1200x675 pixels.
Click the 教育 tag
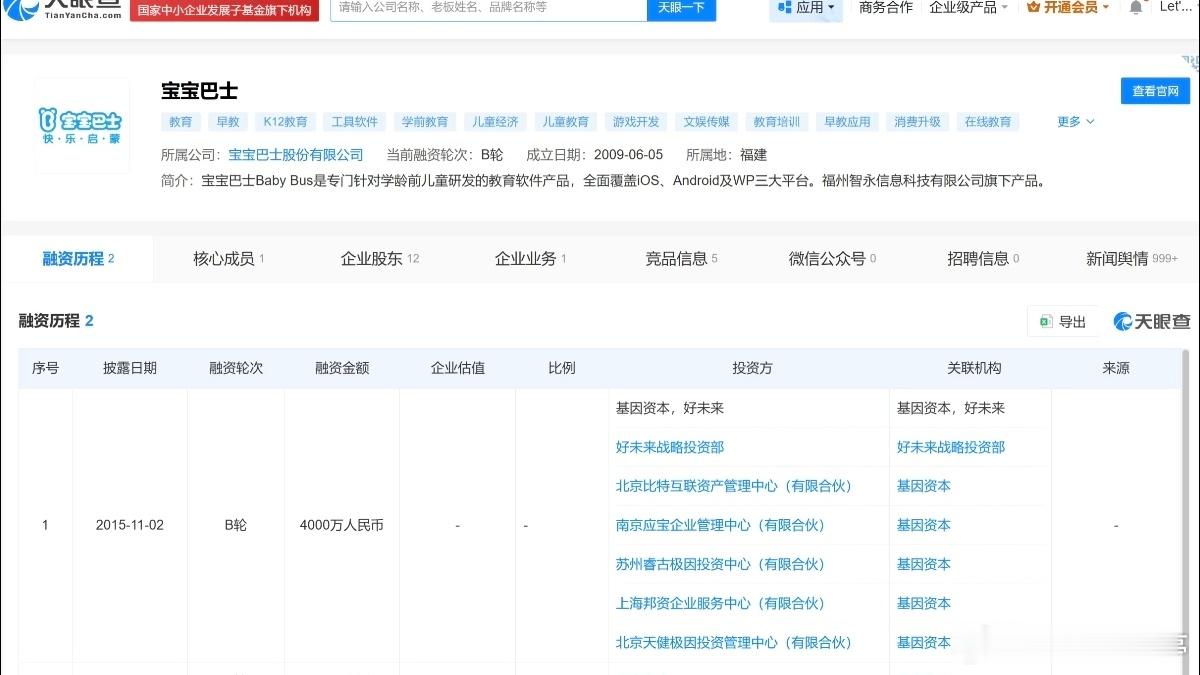(x=181, y=122)
